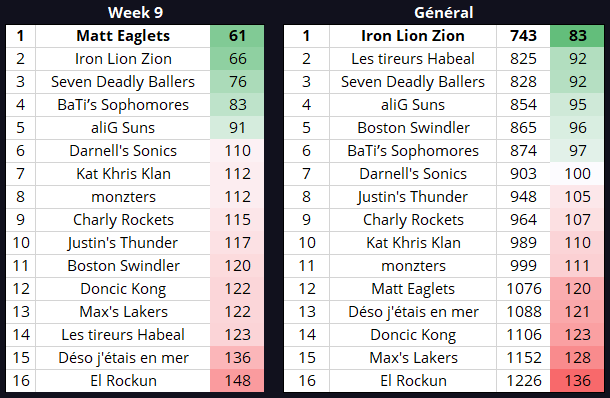This screenshot has height=398, width=610.
Task: Open Seven Deadly Ballers in Week 9
Action: click(123, 82)
